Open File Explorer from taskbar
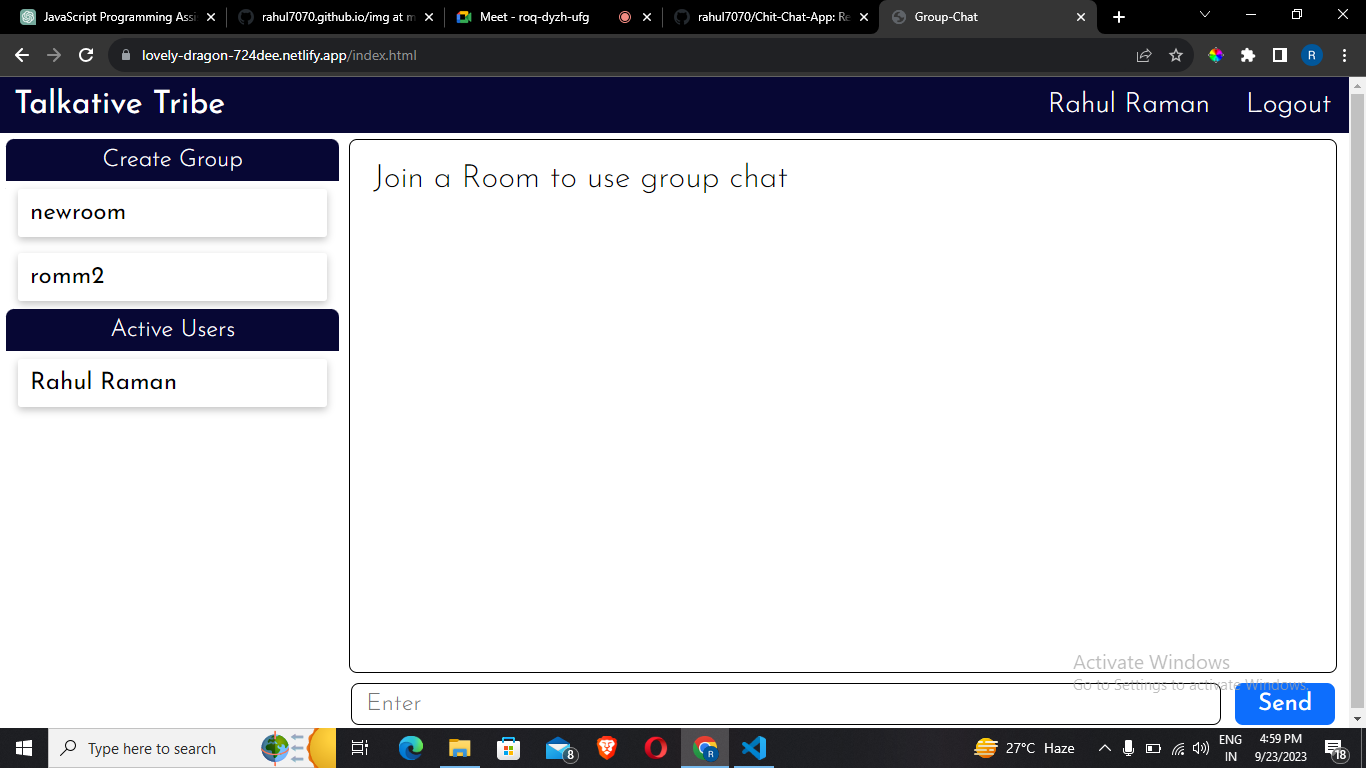1366x768 pixels. pyautogui.click(x=459, y=748)
